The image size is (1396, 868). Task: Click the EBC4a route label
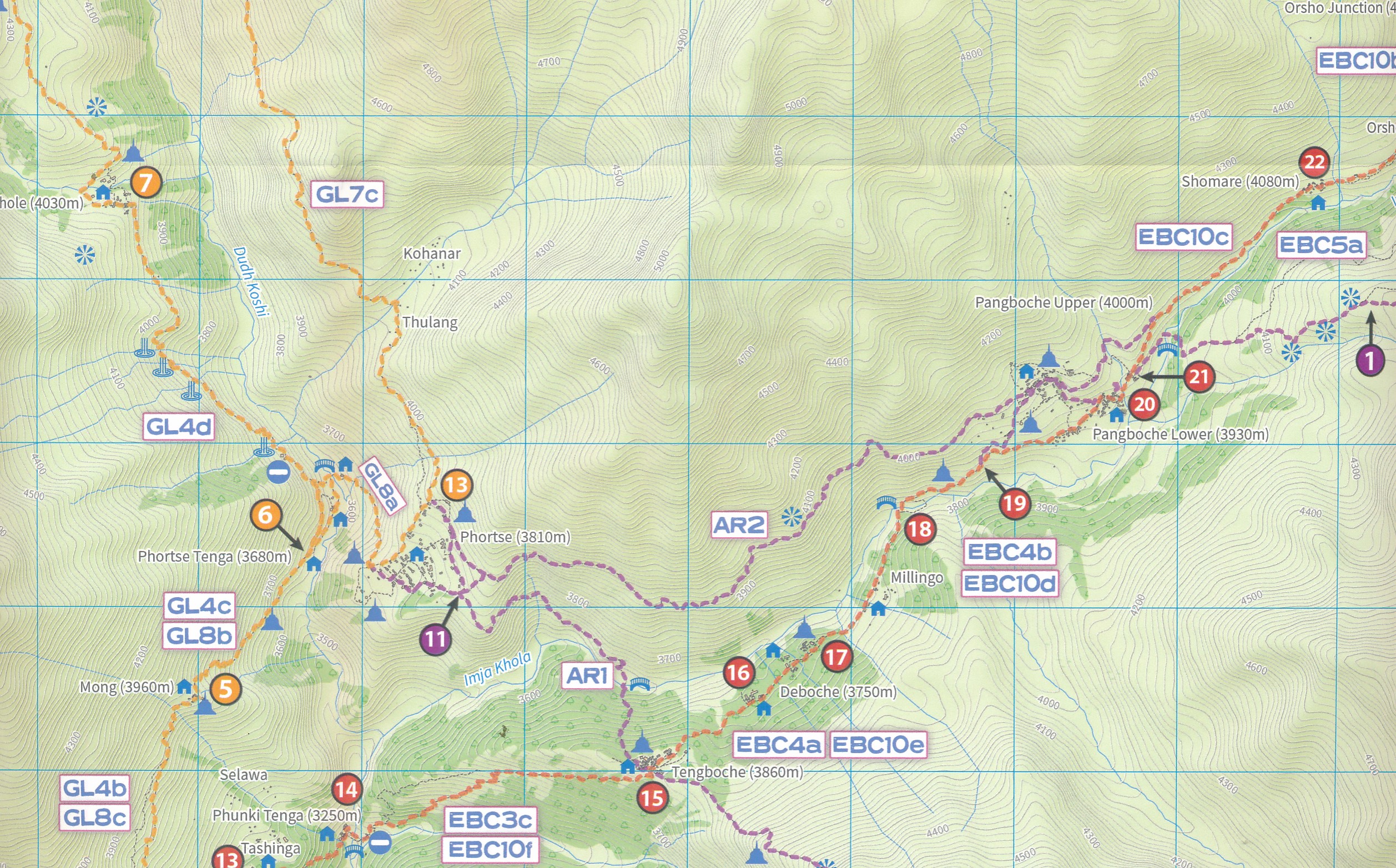click(778, 745)
